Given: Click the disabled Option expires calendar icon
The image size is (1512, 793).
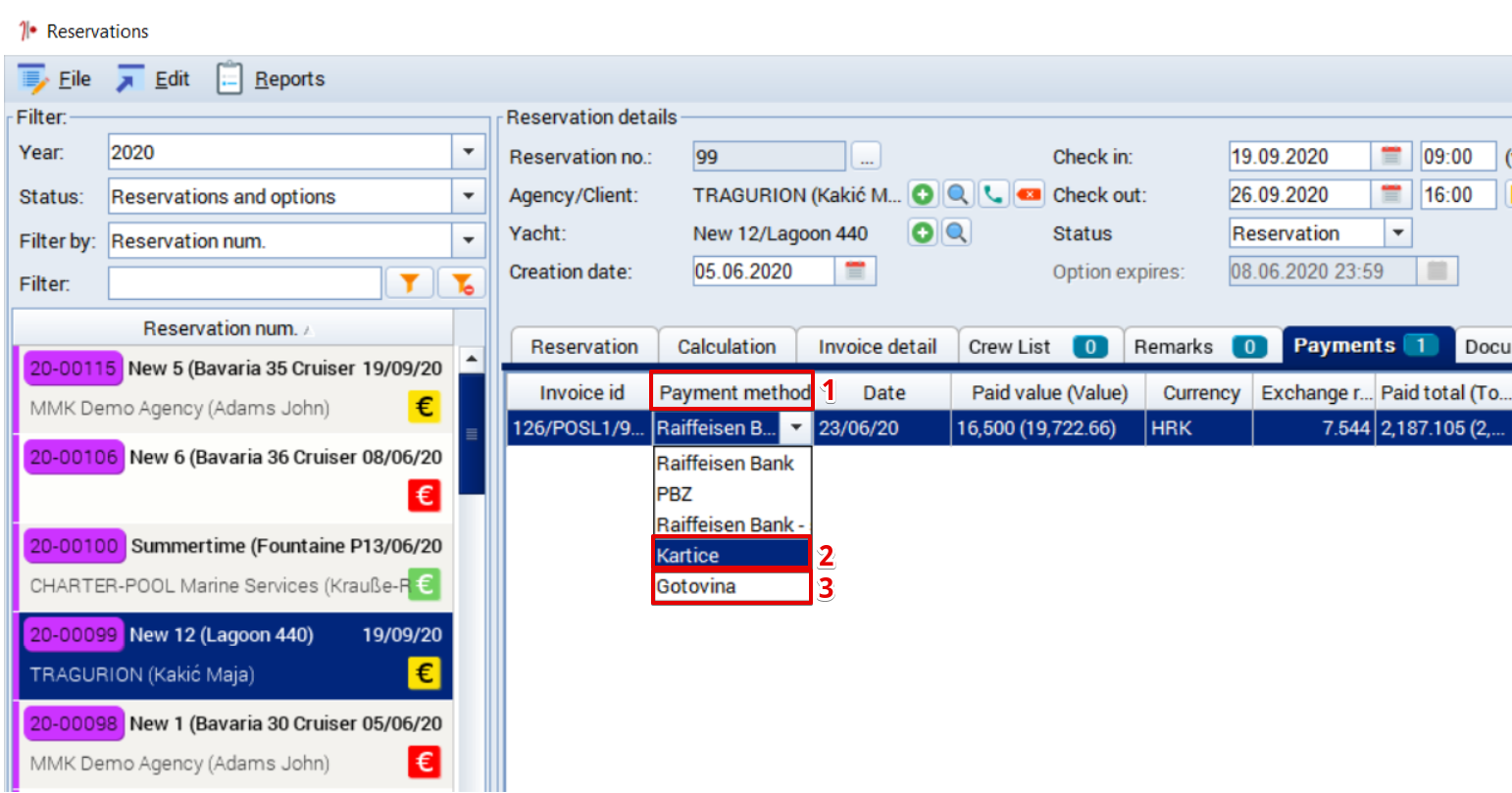Looking at the screenshot, I should pyautogui.click(x=1437, y=271).
